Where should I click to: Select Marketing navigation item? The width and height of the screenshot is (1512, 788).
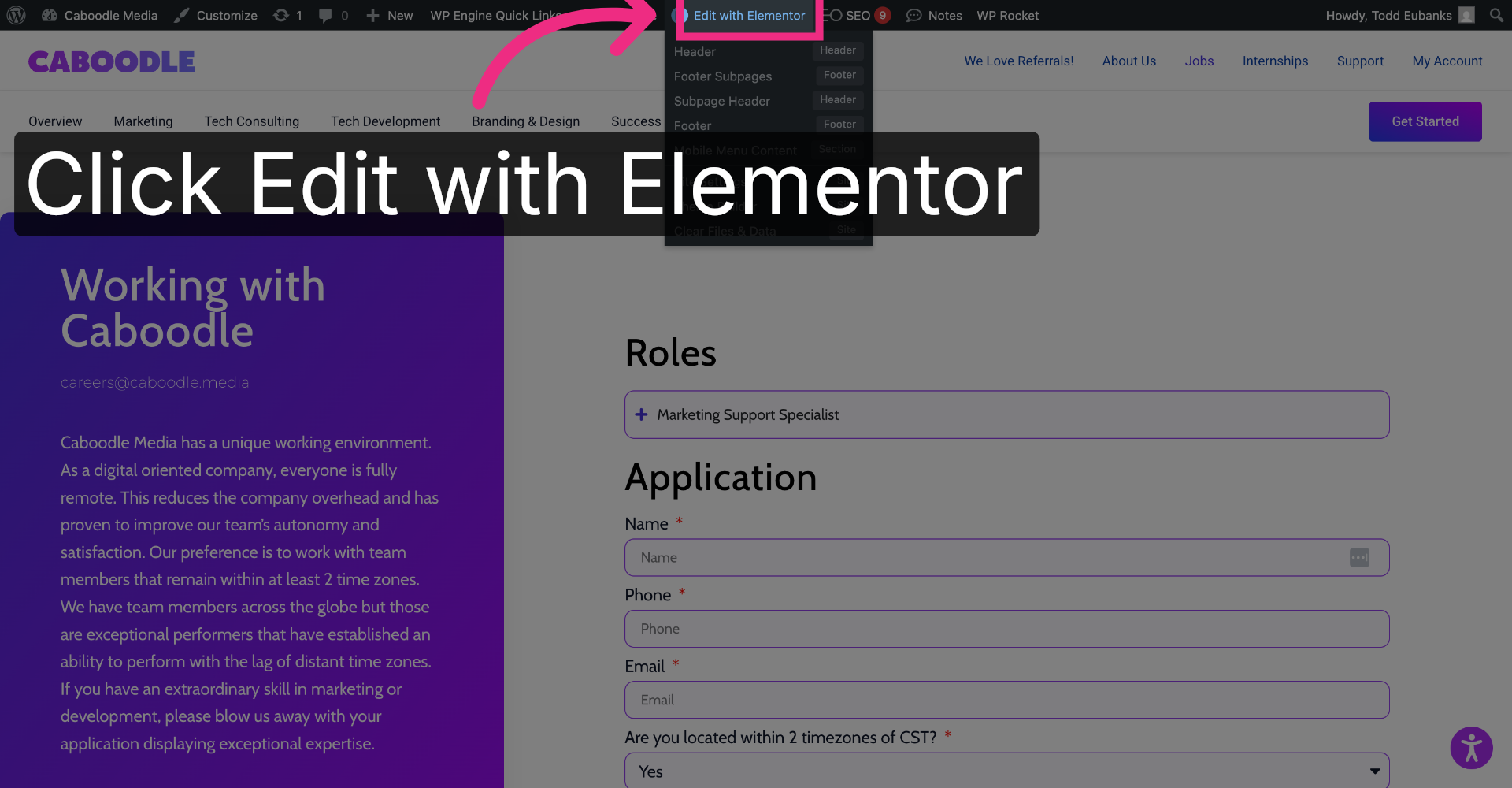coord(143,121)
